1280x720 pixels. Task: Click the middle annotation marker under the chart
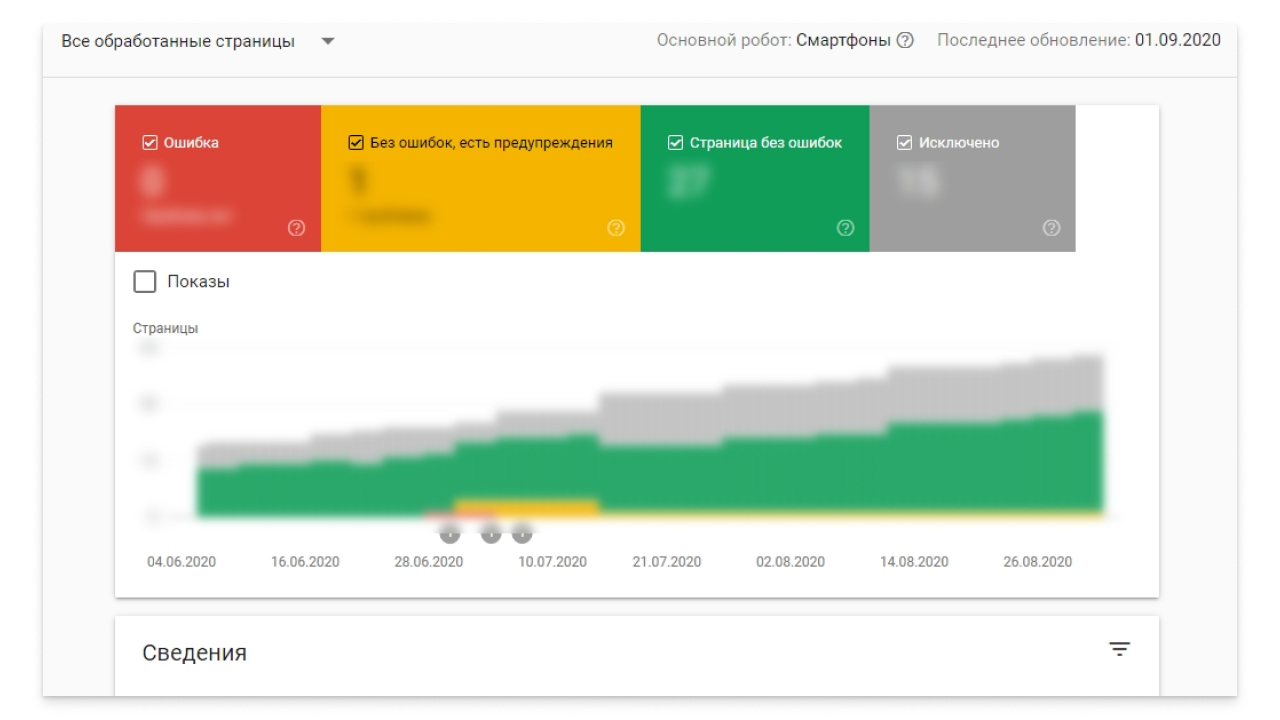click(x=490, y=532)
